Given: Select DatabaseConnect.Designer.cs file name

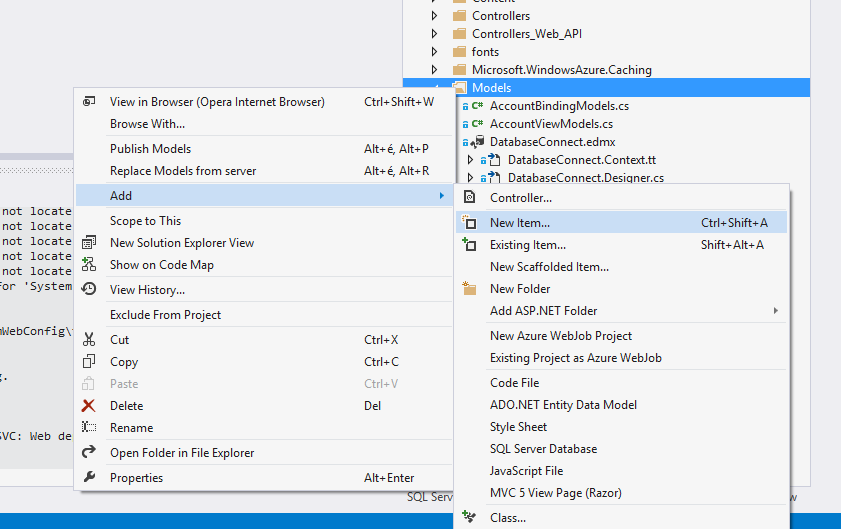Looking at the screenshot, I should (x=586, y=178).
